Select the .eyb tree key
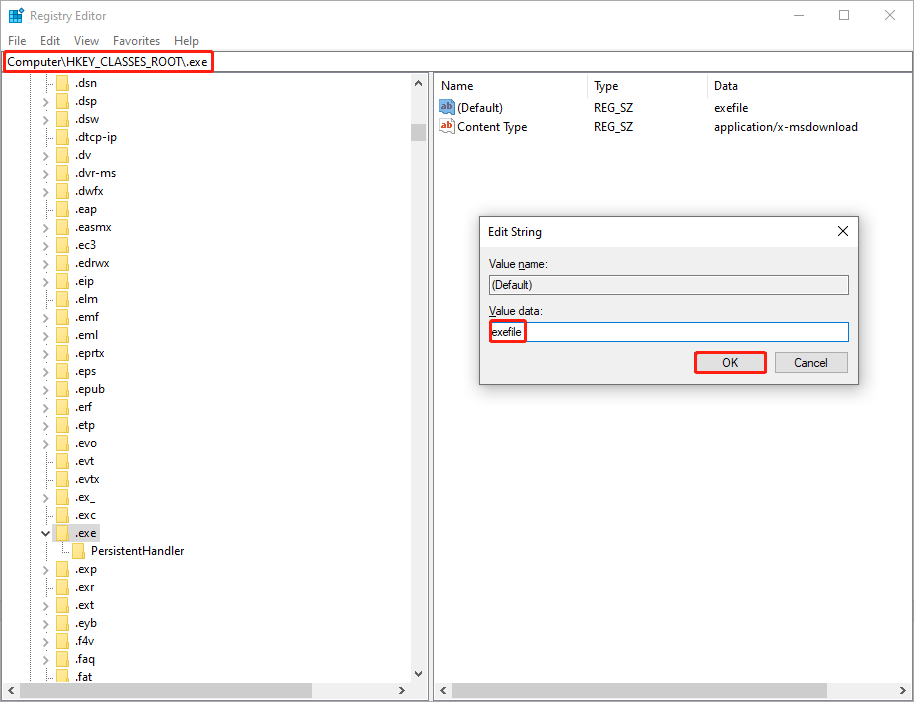This screenshot has height=702, width=914. click(x=86, y=623)
